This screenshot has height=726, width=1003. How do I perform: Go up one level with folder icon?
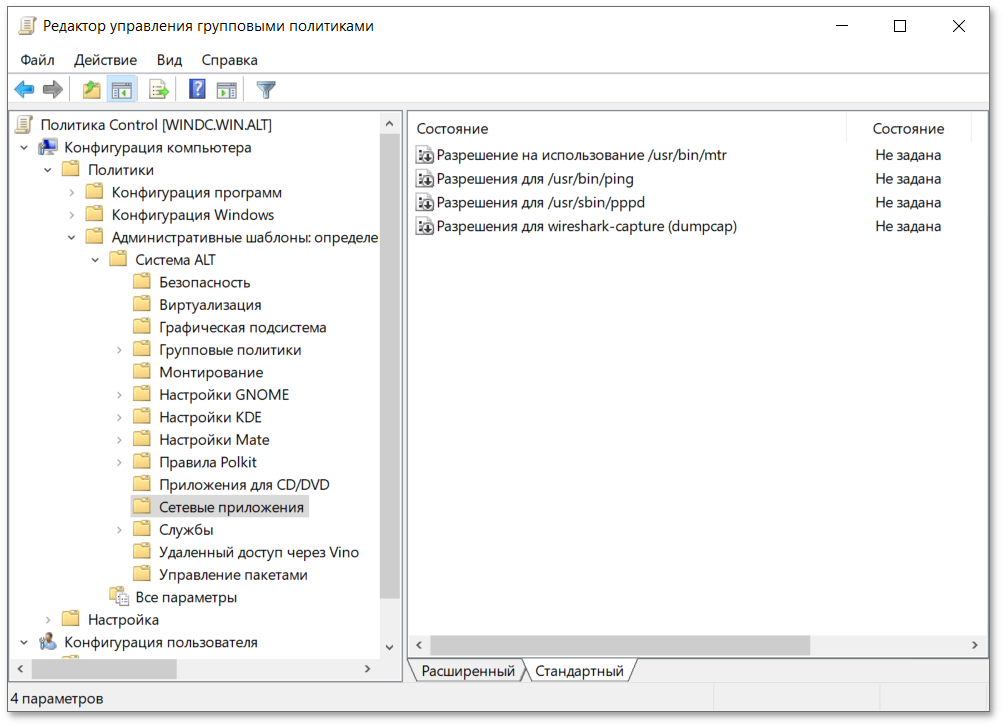pyautogui.click(x=92, y=90)
